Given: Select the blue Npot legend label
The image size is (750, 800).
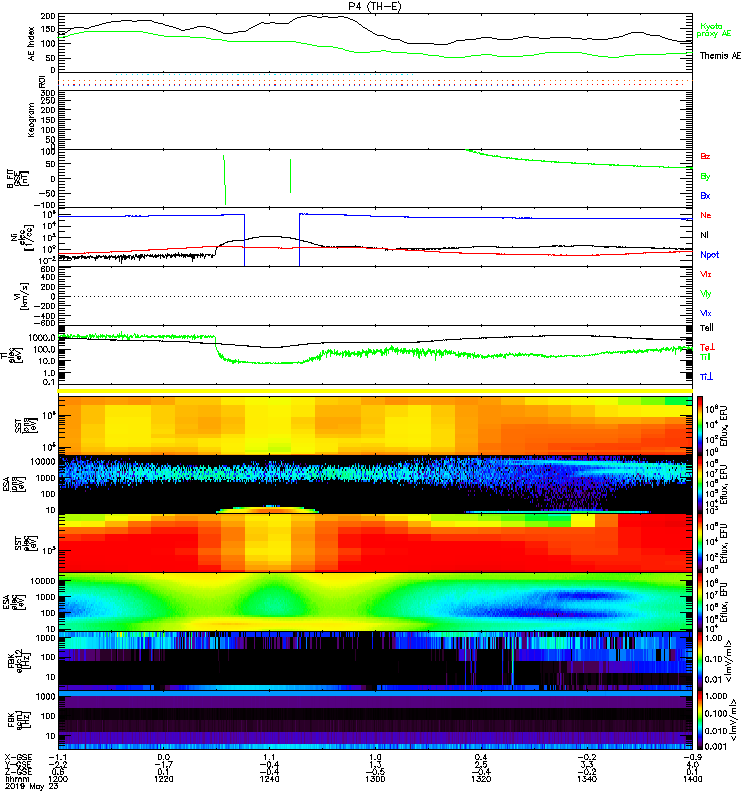Looking at the screenshot, I should (709, 255).
